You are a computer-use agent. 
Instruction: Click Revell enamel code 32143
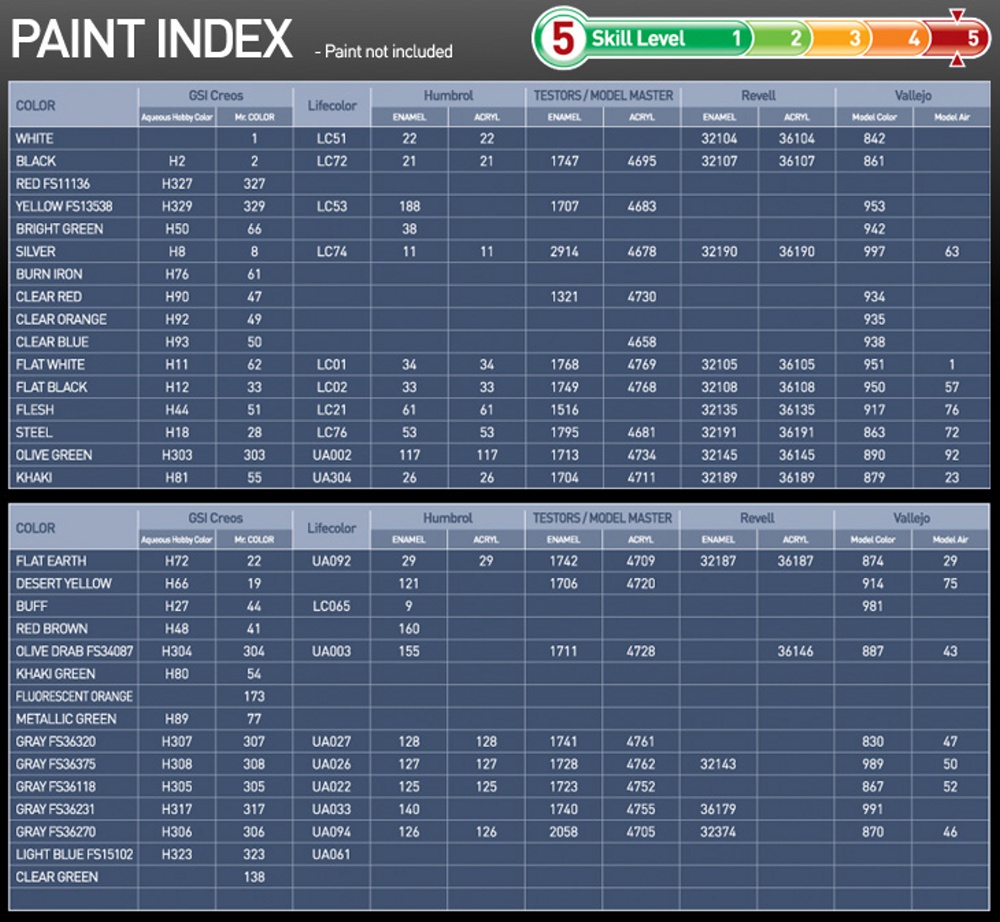pos(718,764)
